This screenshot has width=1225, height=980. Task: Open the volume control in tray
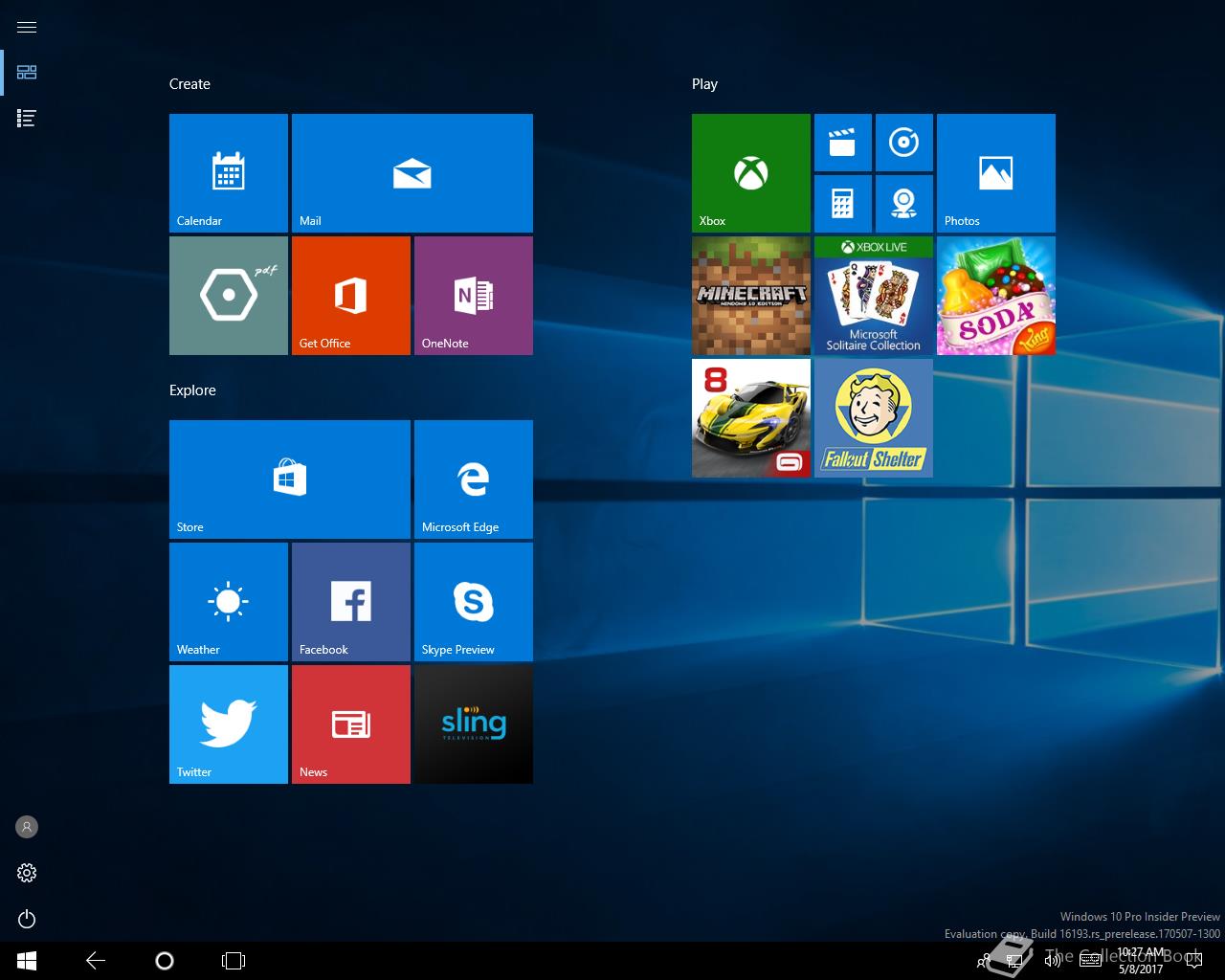tap(1053, 961)
